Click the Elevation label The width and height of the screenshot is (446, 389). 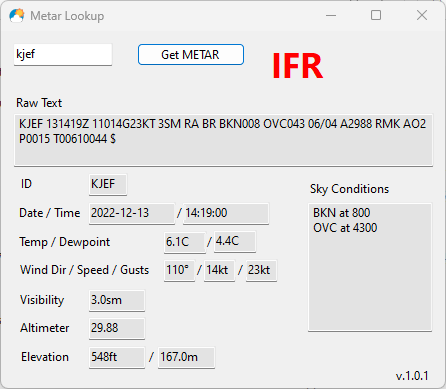click(45, 357)
